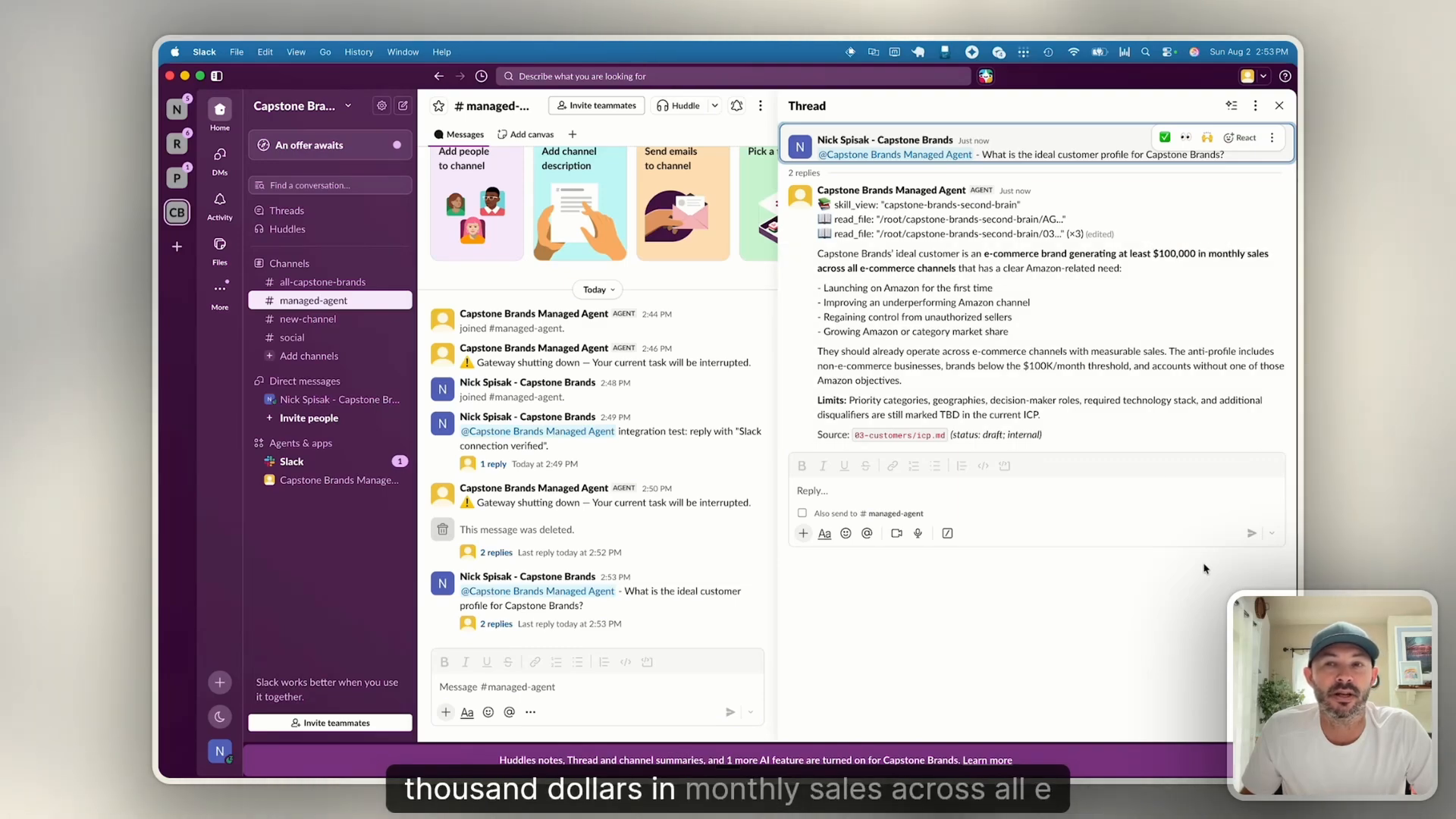
Task: Toggle the sidebar visibility icon
Action: [217, 76]
